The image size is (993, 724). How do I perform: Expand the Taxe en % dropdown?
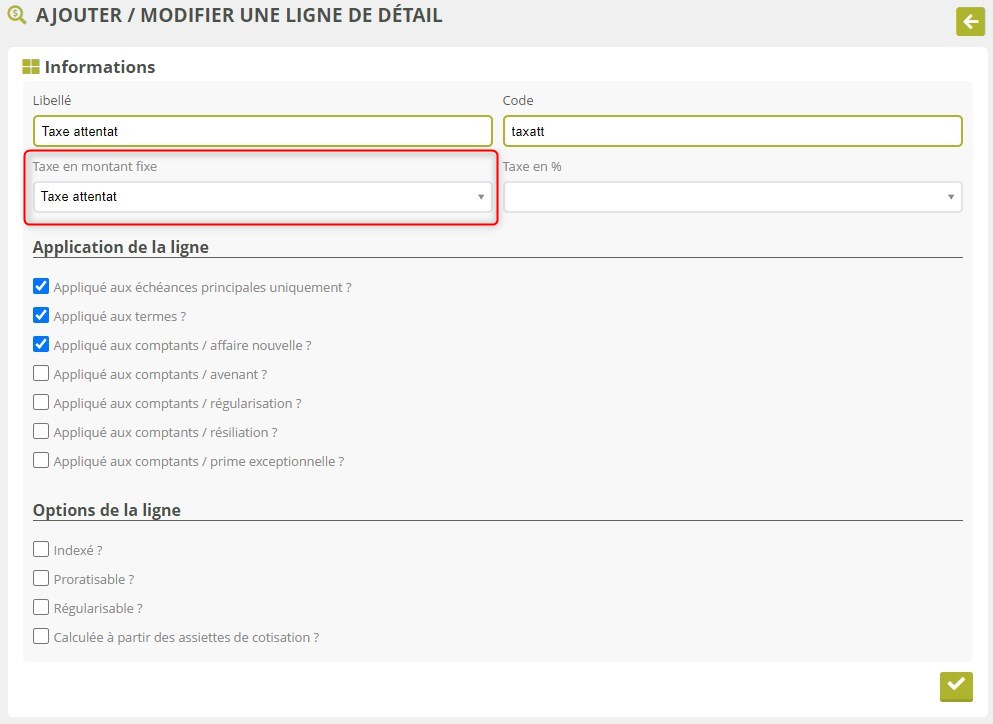click(732, 197)
